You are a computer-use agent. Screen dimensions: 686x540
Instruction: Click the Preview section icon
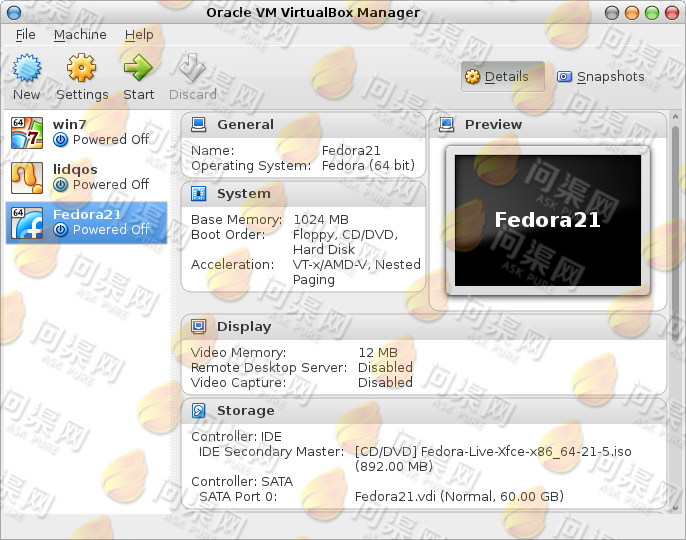(447, 125)
